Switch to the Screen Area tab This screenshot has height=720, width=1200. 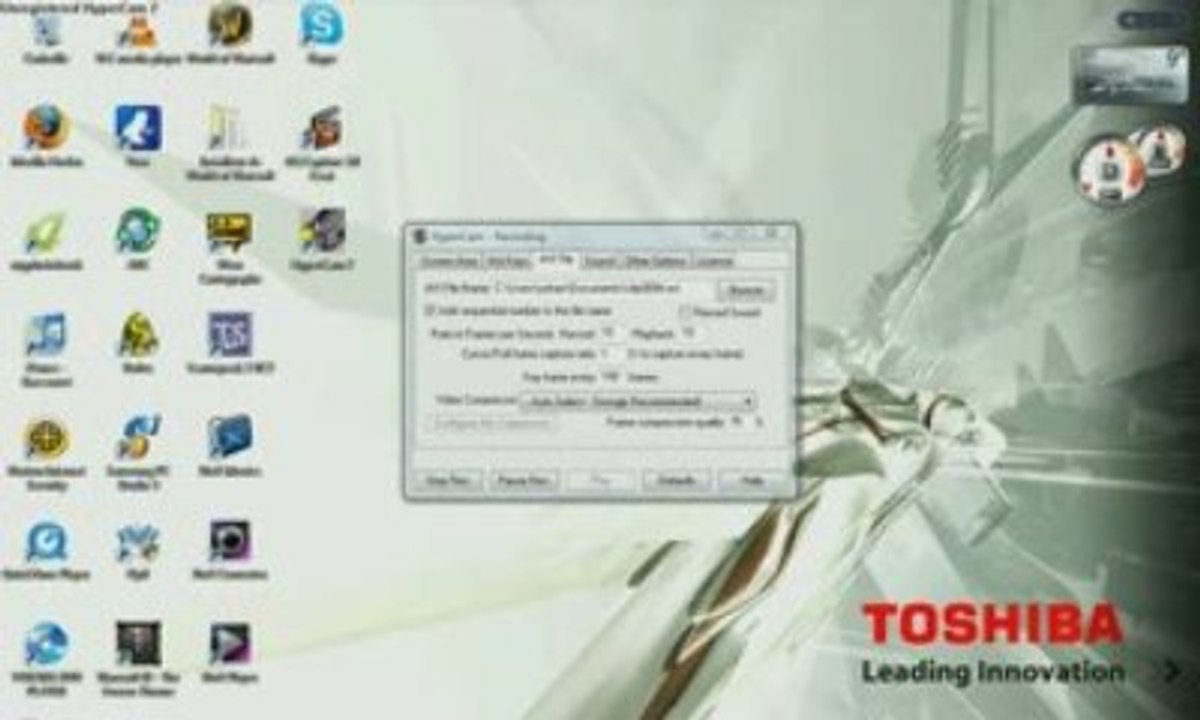[449, 261]
